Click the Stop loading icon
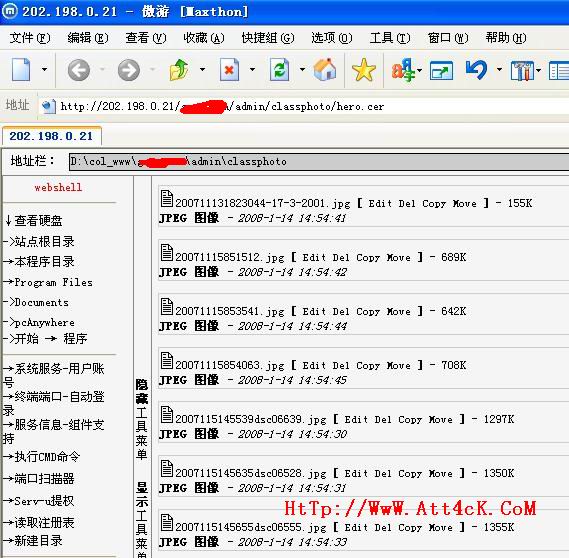Image resolution: width=569 pixels, height=558 pixels. point(229,69)
